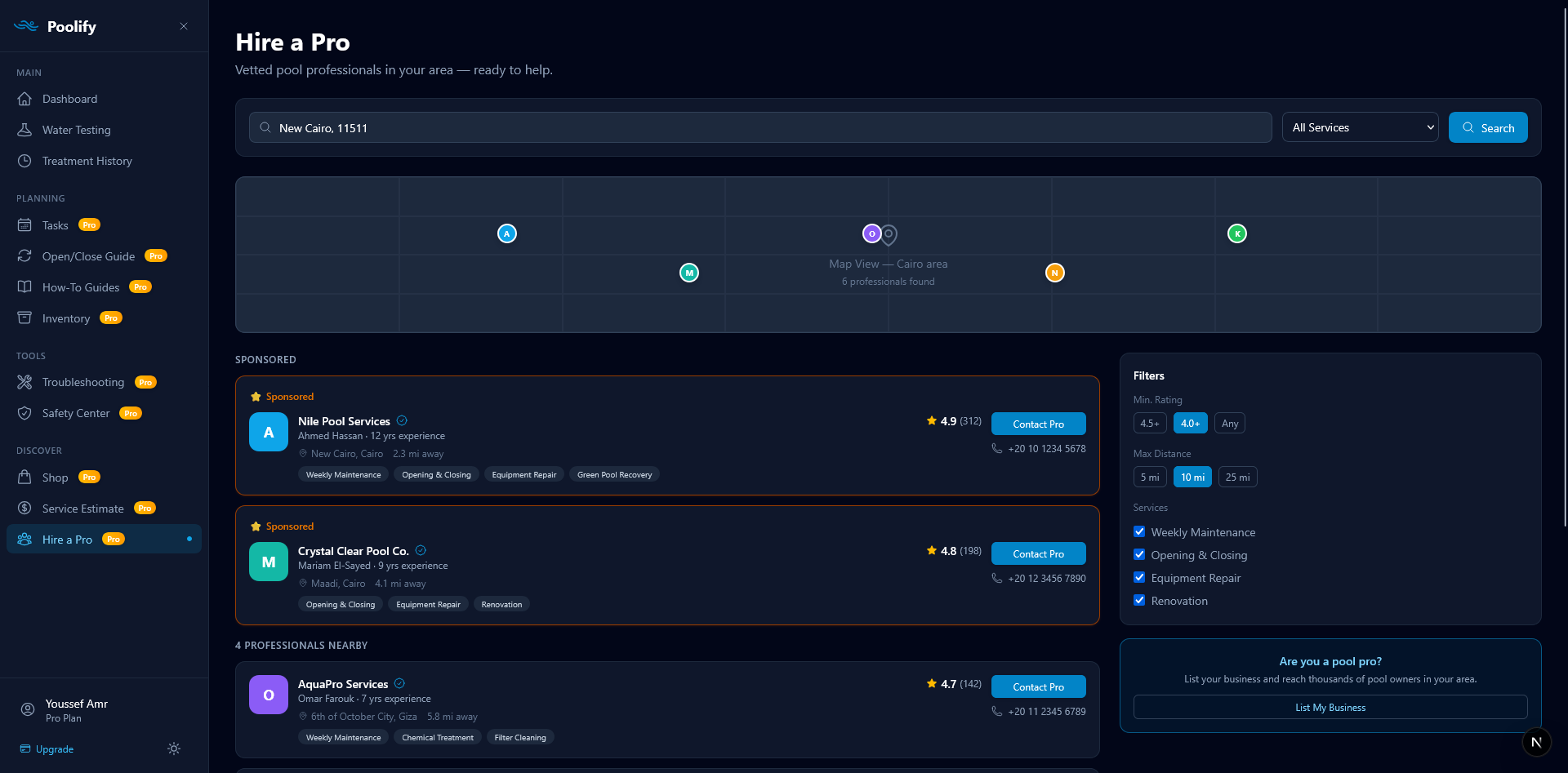This screenshot has height=773, width=1568.
Task: Click the AquaPro Services verified badge
Action: (399, 683)
